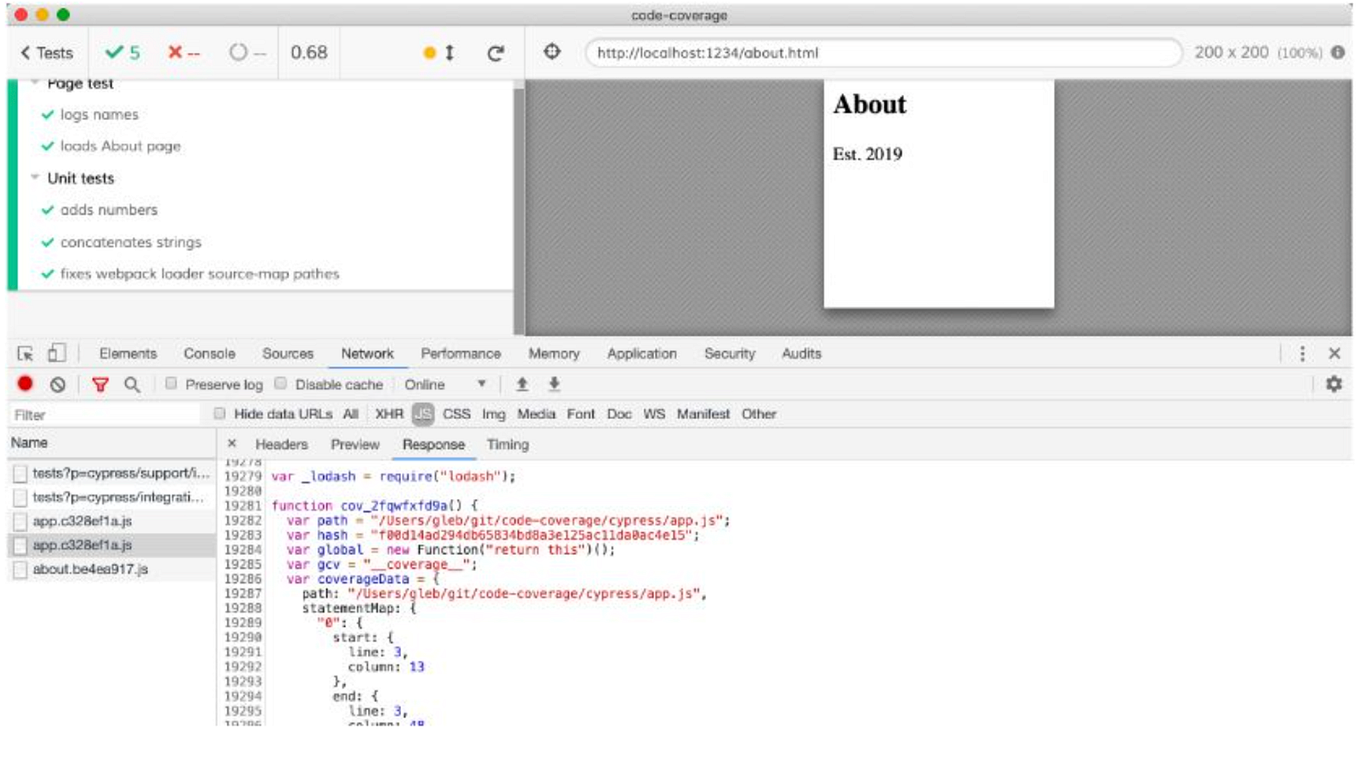The image size is (1358, 761).
Task: Check the Disable cache checkbox
Action: [x=281, y=384]
